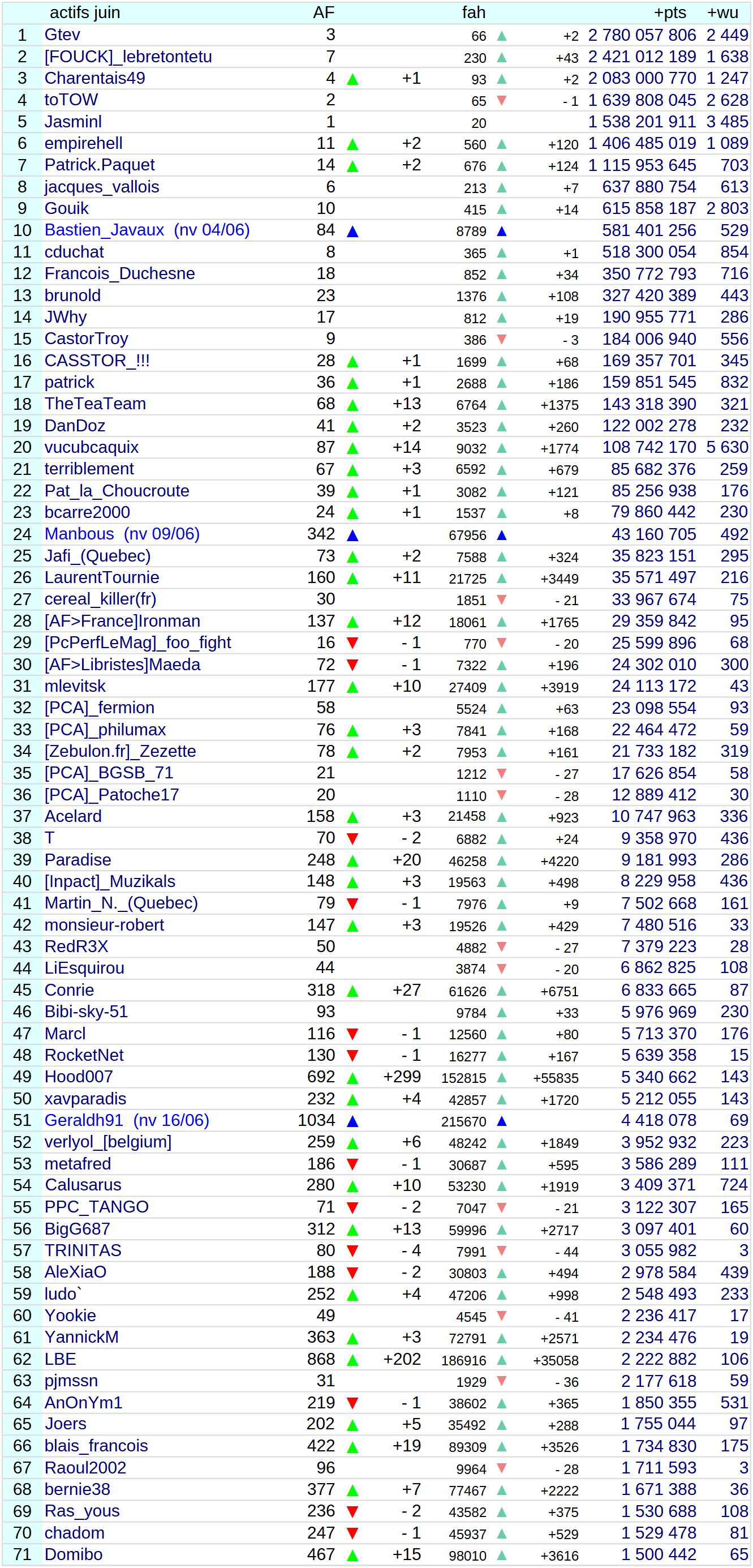Open the vucubcaquix member link
The width and height of the screenshot is (753, 1568).
tap(91, 447)
